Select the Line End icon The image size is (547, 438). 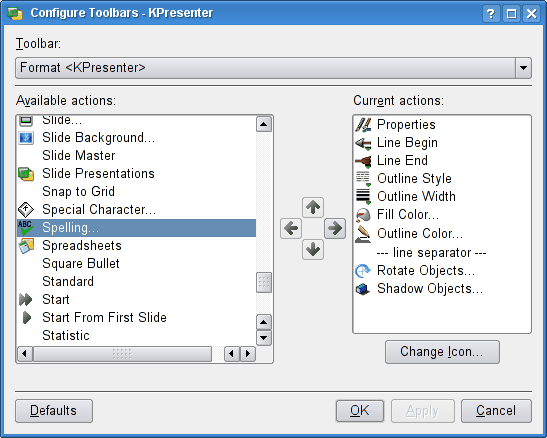click(x=363, y=161)
